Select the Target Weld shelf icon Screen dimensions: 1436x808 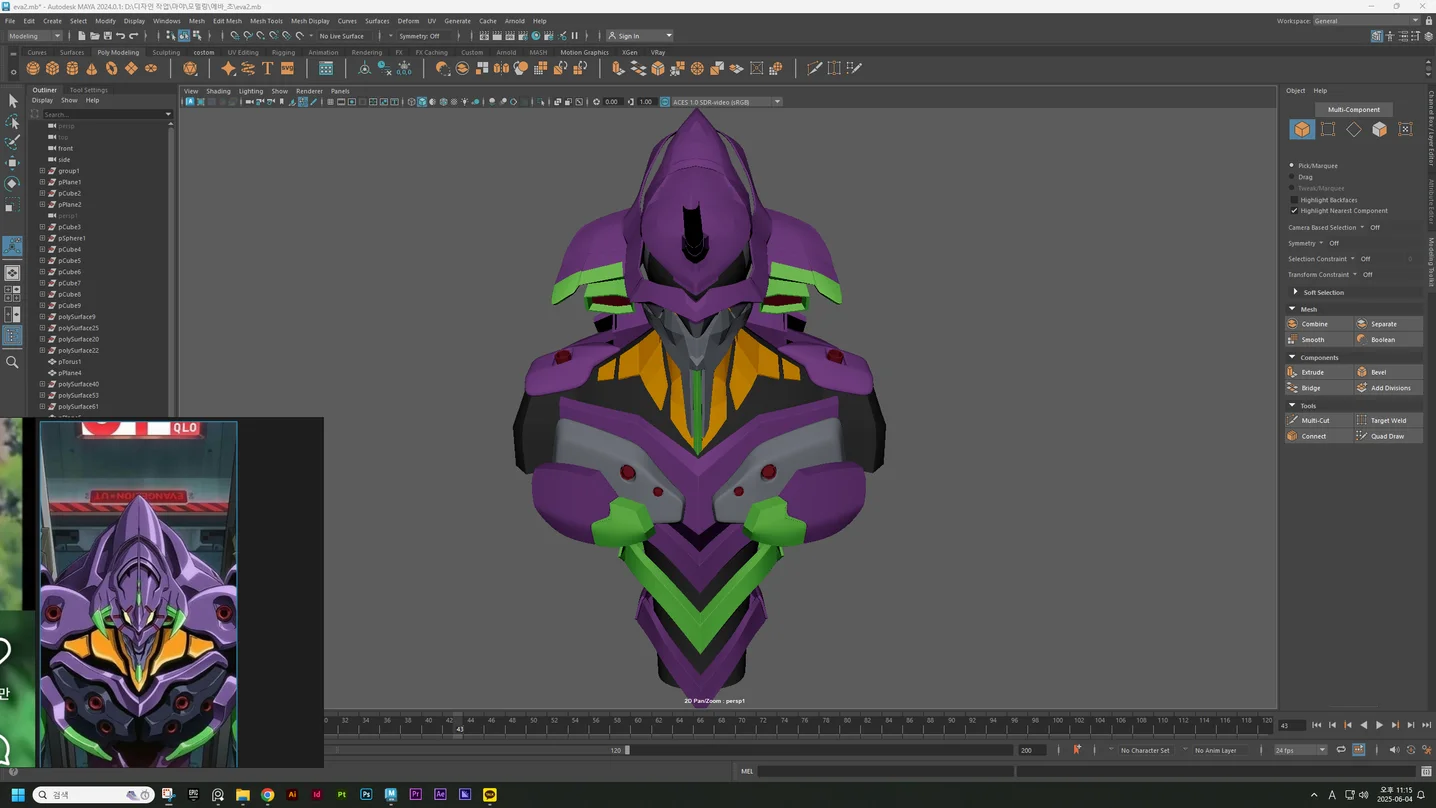click(834, 68)
